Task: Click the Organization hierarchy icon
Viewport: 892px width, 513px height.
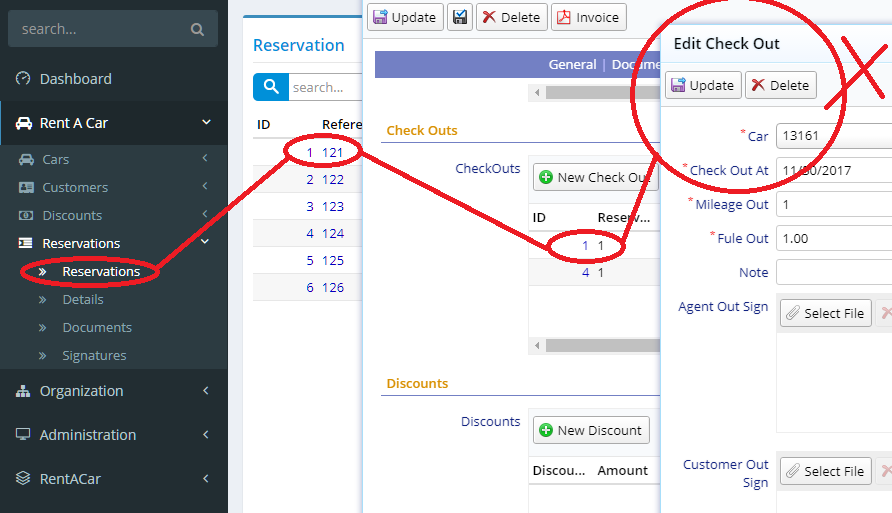Action: coord(23,391)
